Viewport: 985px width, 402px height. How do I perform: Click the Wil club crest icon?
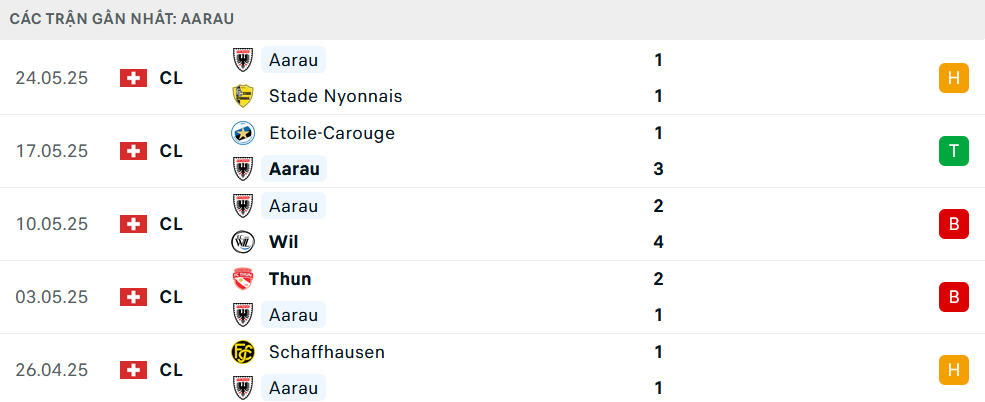click(x=242, y=242)
